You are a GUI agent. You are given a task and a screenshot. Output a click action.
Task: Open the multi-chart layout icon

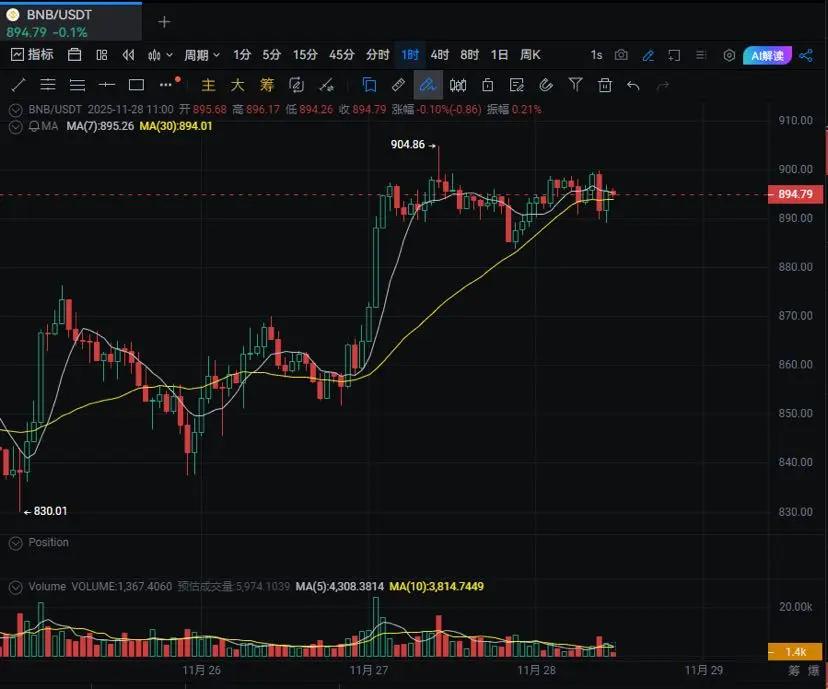coord(102,55)
